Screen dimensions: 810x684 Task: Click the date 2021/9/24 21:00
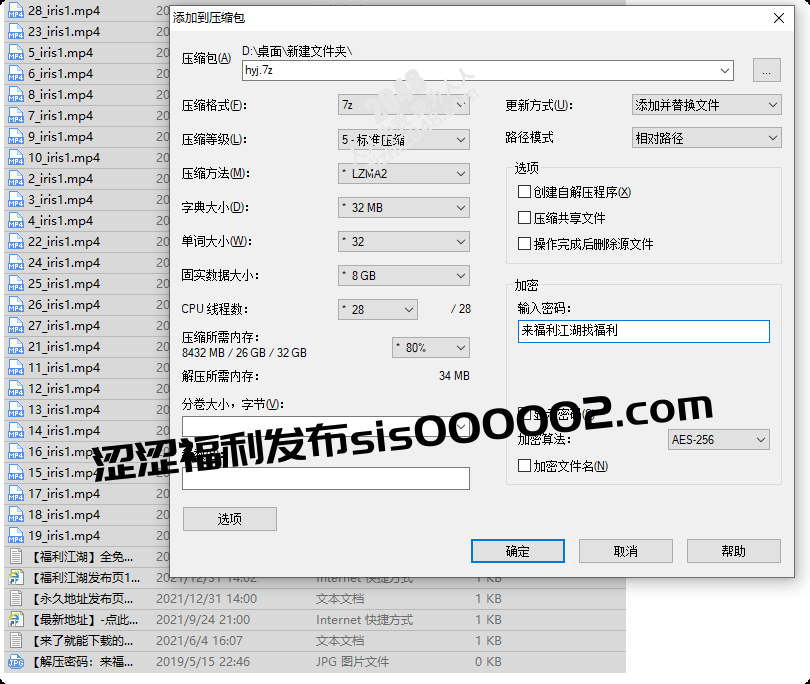202,620
